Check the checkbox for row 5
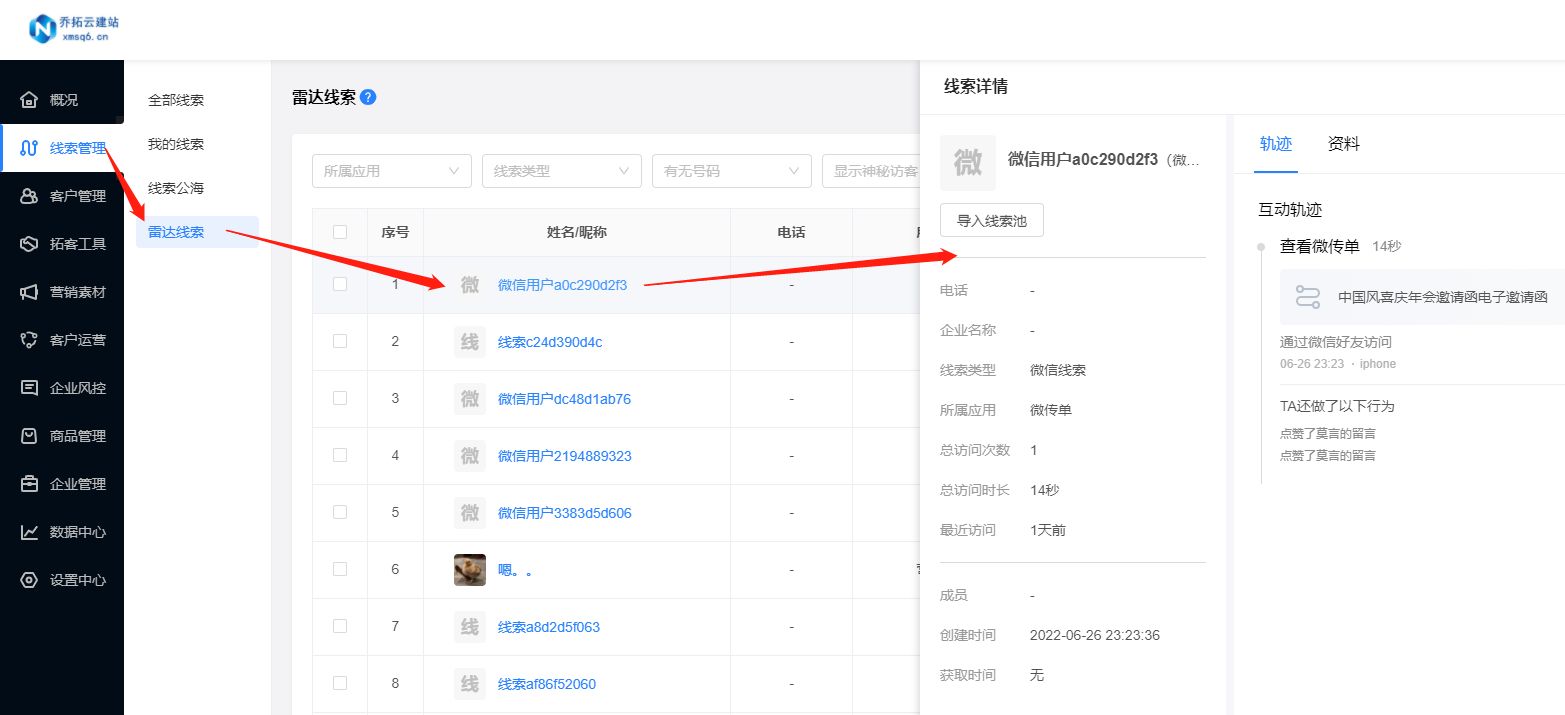This screenshot has width=1565, height=715. point(340,512)
